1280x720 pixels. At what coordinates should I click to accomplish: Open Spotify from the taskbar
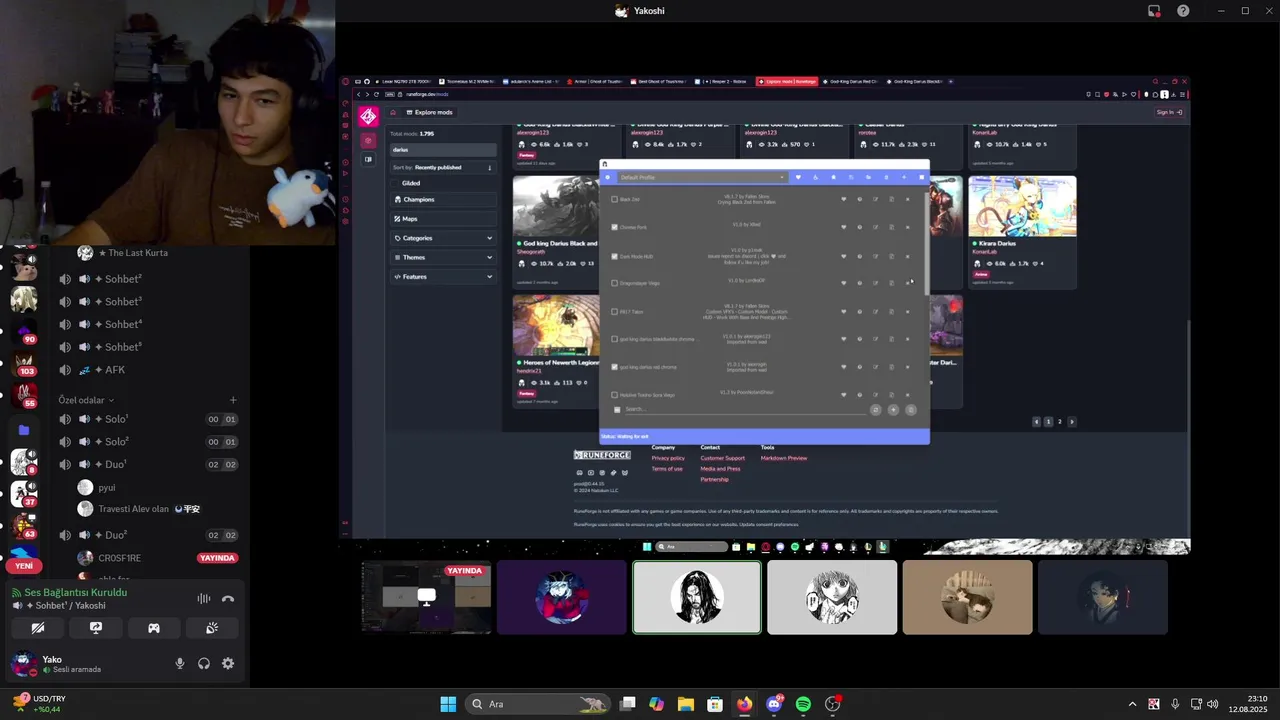(803, 704)
